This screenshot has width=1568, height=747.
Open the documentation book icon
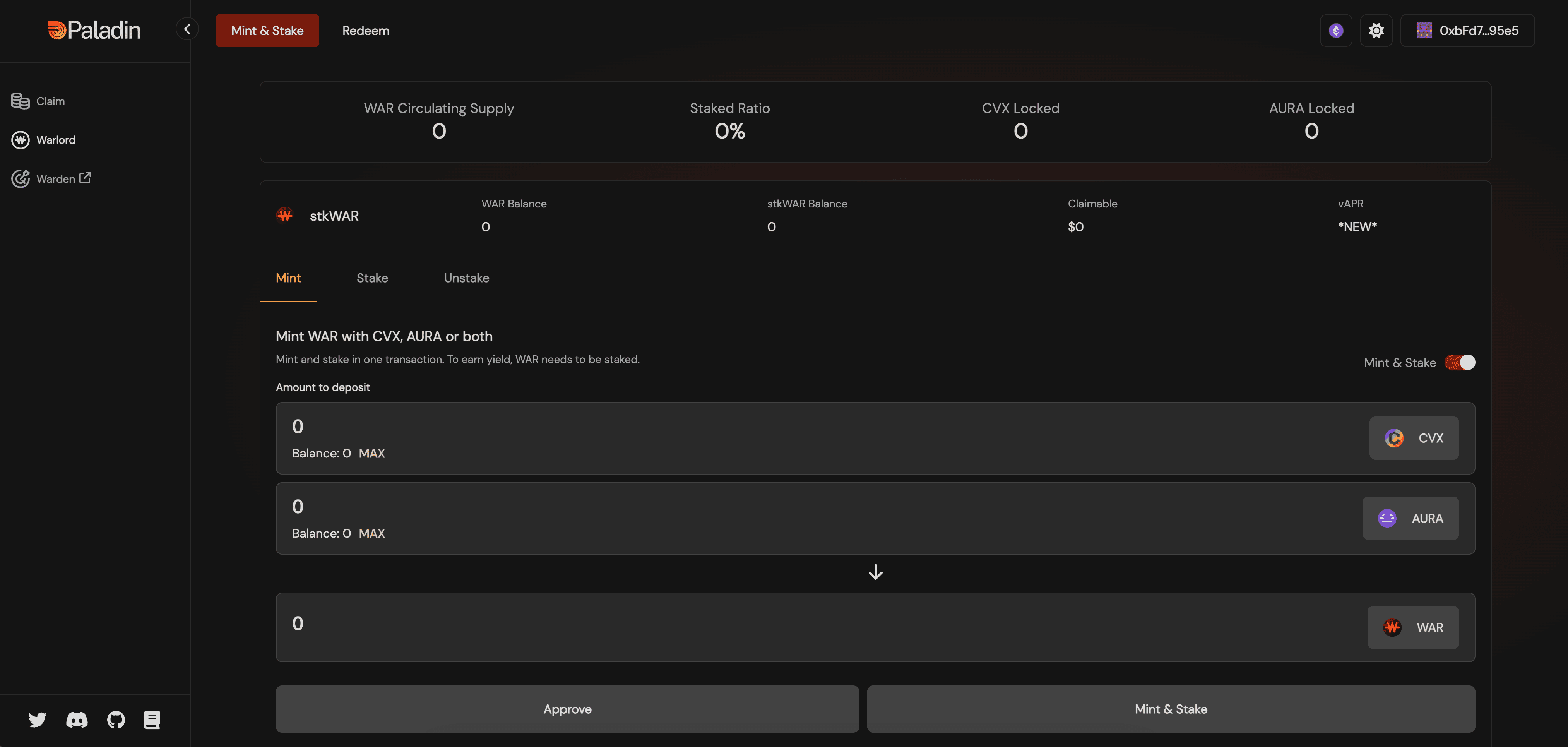click(152, 720)
